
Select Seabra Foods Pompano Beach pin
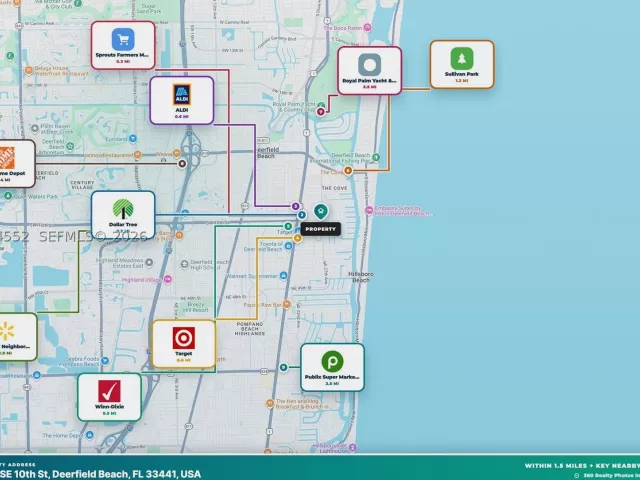tap(105, 361)
